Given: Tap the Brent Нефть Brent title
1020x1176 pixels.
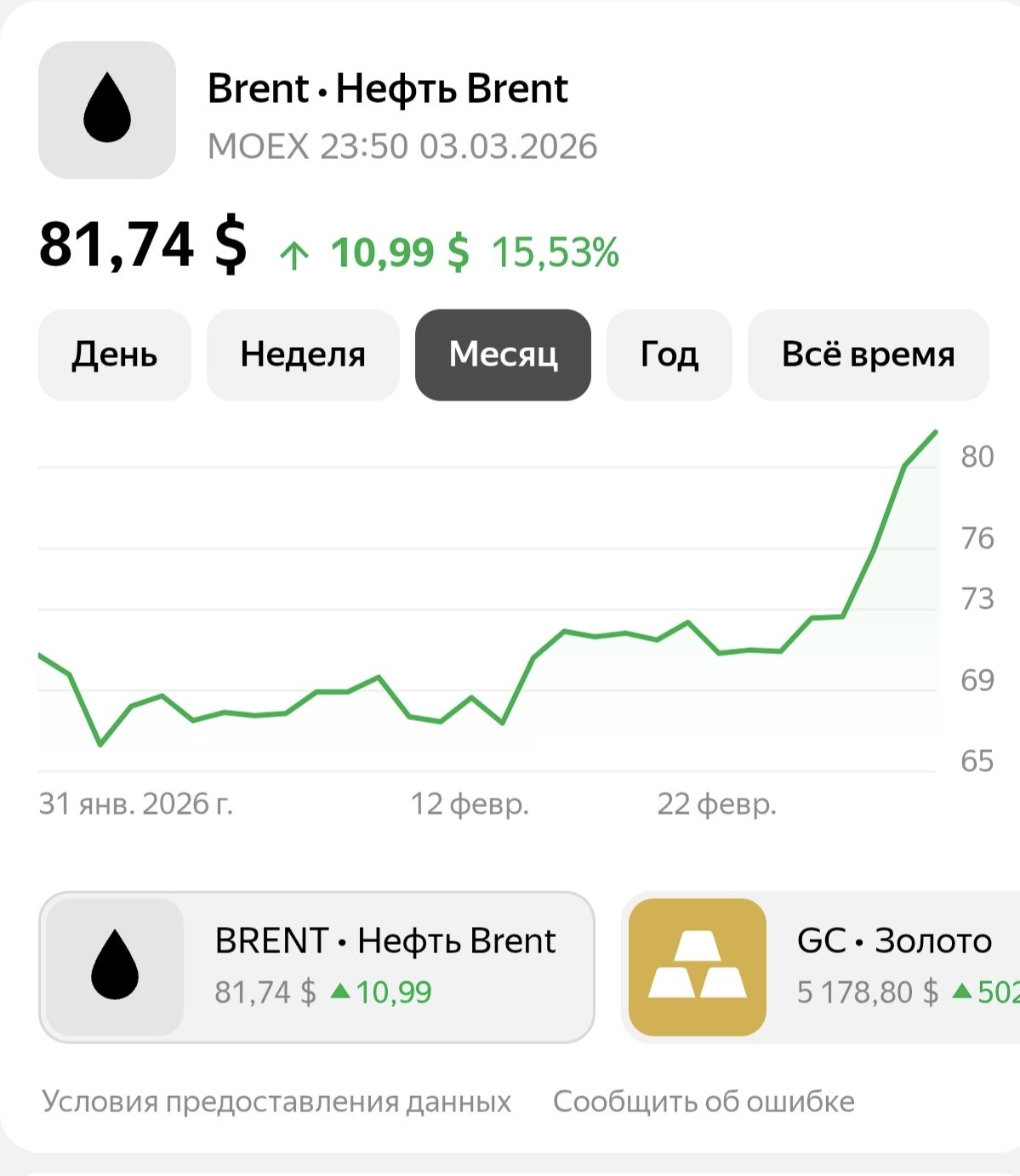Looking at the screenshot, I should pos(387,88).
